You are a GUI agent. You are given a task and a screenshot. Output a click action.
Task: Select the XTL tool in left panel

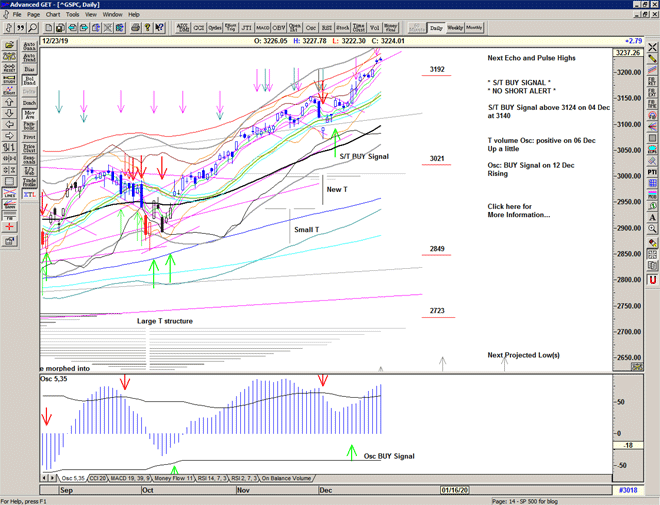[30, 199]
